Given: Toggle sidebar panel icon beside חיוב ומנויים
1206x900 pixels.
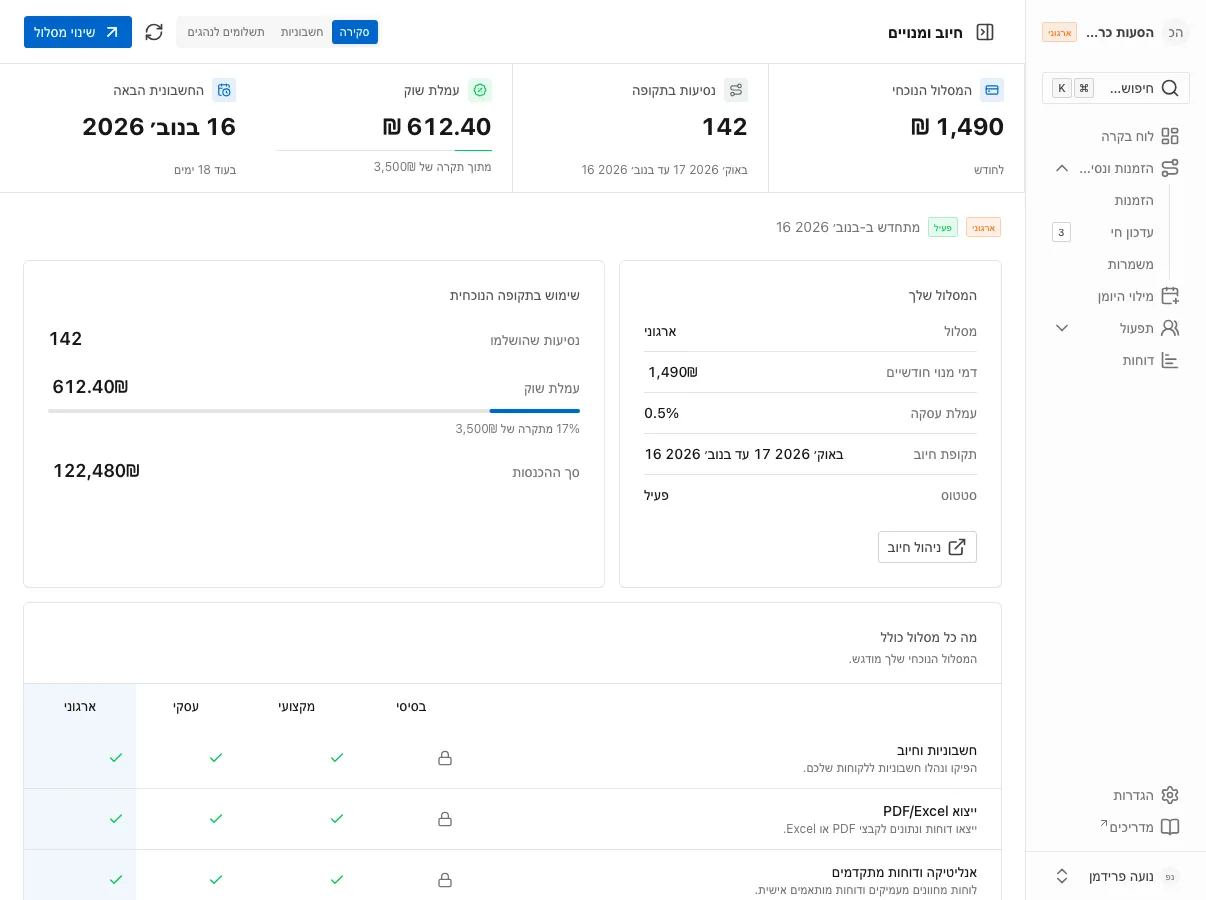Looking at the screenshot, I should [x=985, y=32].
